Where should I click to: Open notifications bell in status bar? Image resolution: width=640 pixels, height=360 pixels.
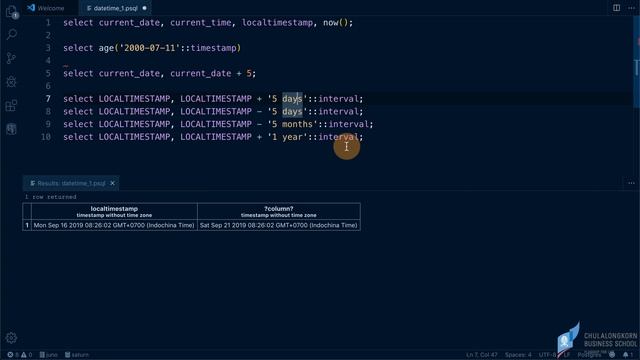coord(627,355)
